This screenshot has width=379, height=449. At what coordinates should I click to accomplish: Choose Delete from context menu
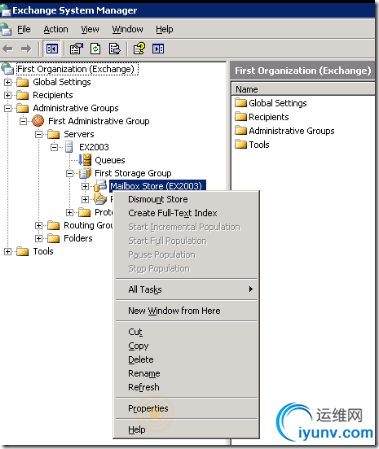click(x=187, y=360)
